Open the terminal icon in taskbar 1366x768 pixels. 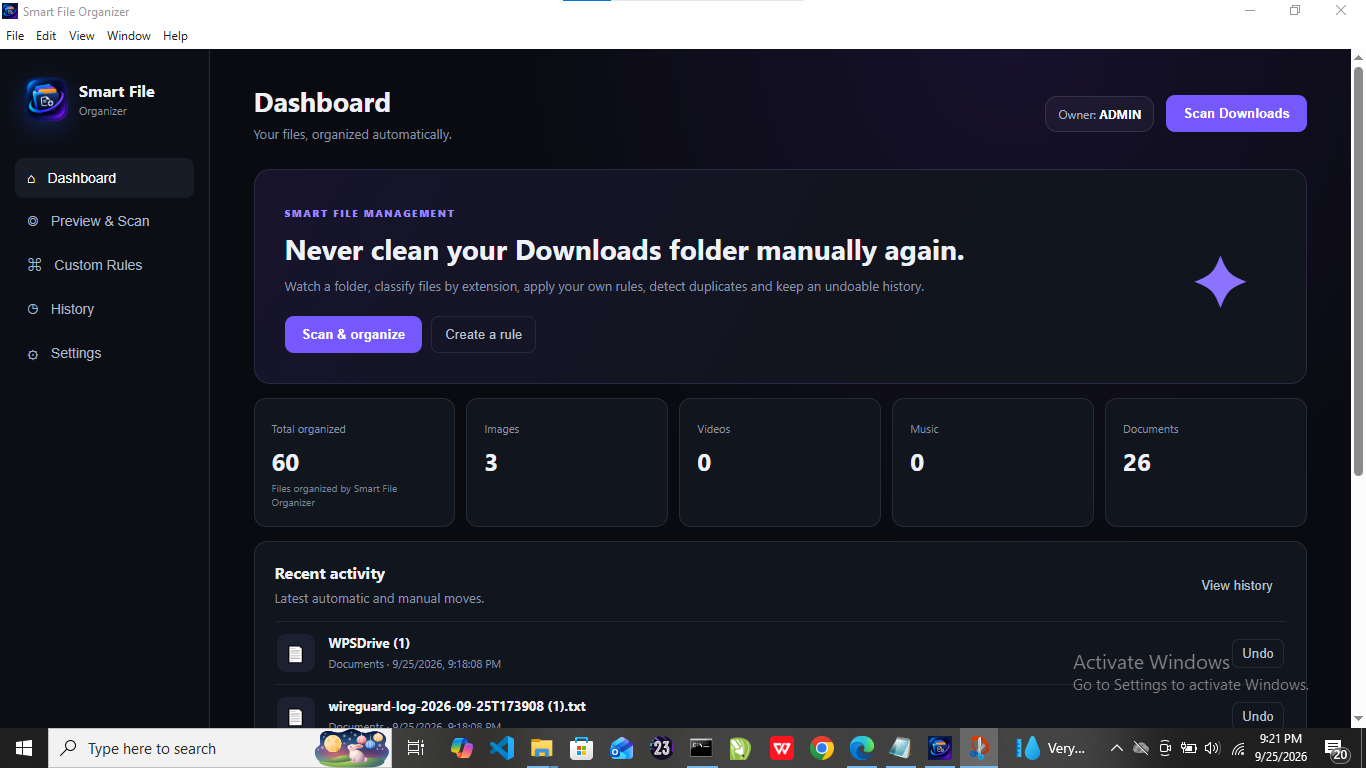[701, 748]
